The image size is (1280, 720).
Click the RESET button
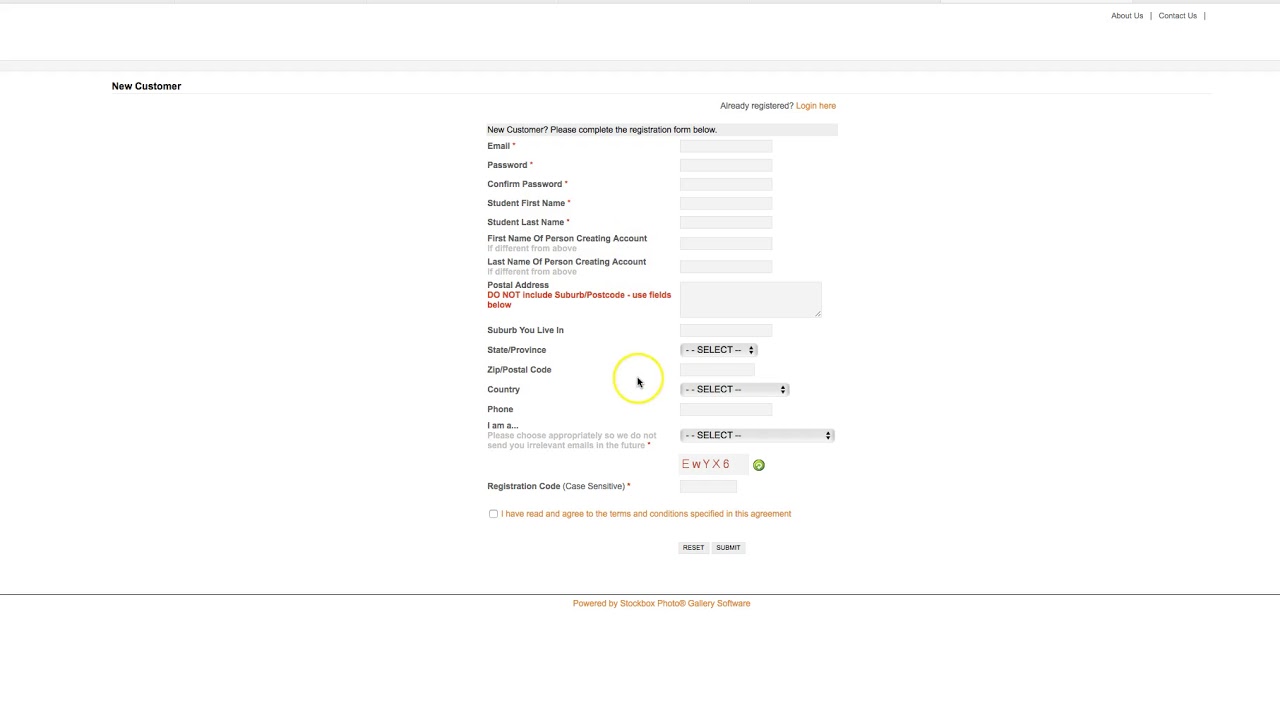(693, 548)
